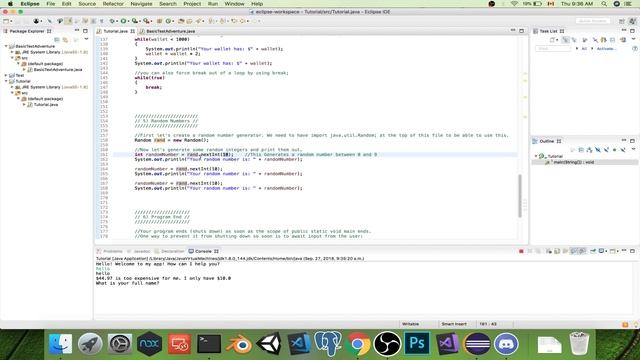Click the Debug toolbar button
This screenshot has height=360, width=640.
click(x=112, y=21)
